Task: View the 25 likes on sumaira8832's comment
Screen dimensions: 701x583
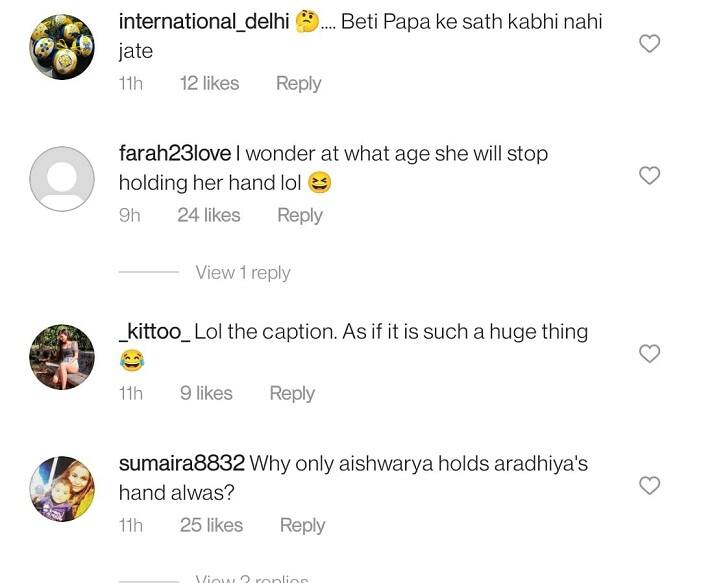Action: pos(211,525)
